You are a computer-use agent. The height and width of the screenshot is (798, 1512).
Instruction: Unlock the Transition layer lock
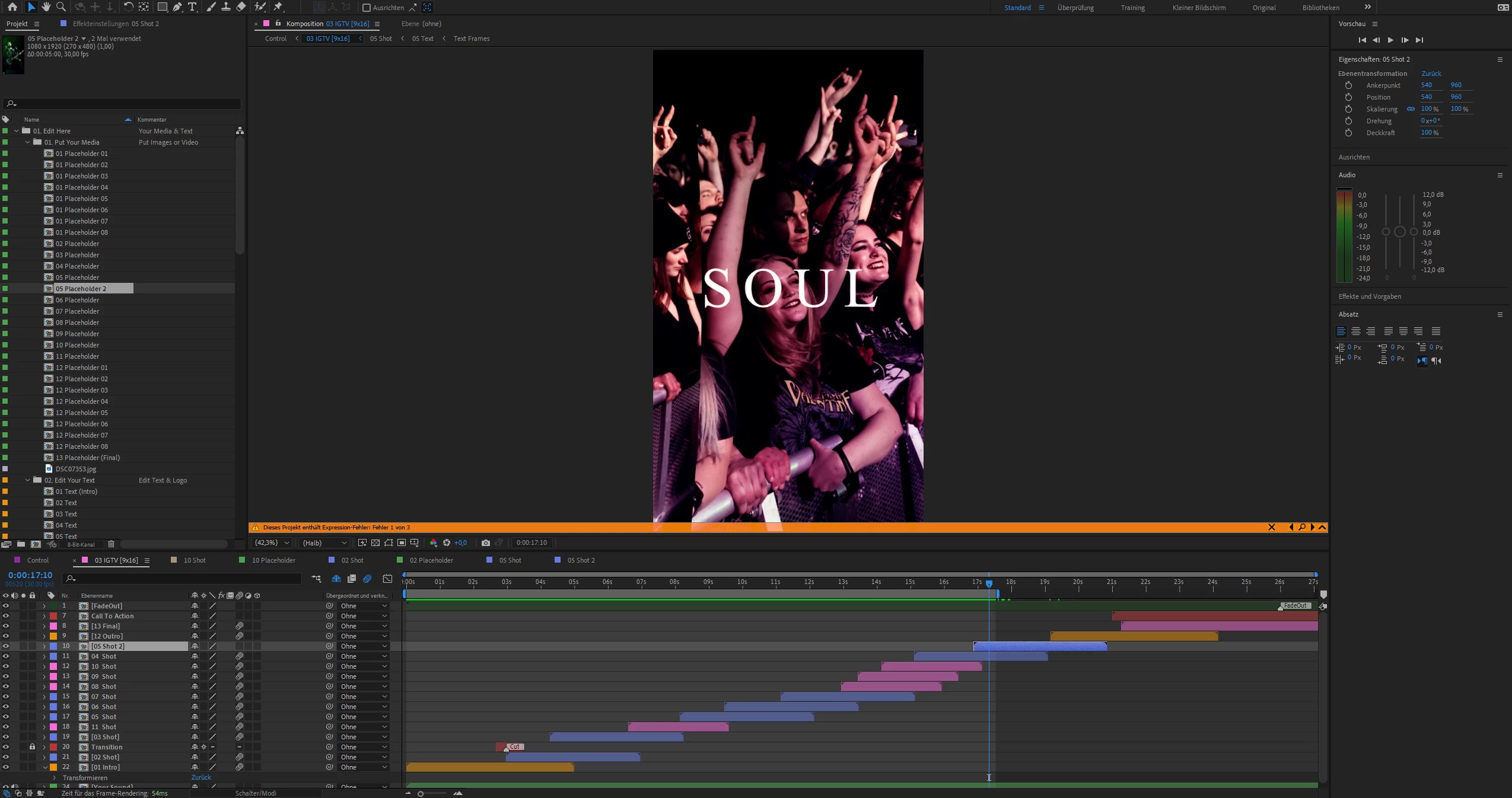tap(33, 747)
